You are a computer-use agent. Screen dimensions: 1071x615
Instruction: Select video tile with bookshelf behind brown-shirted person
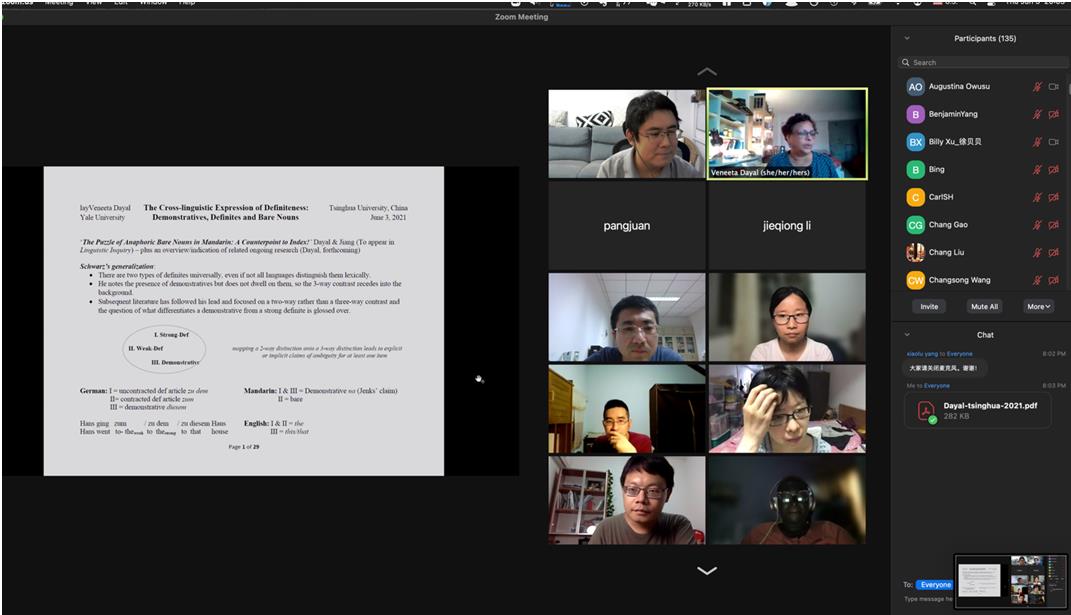coord(626,500)
